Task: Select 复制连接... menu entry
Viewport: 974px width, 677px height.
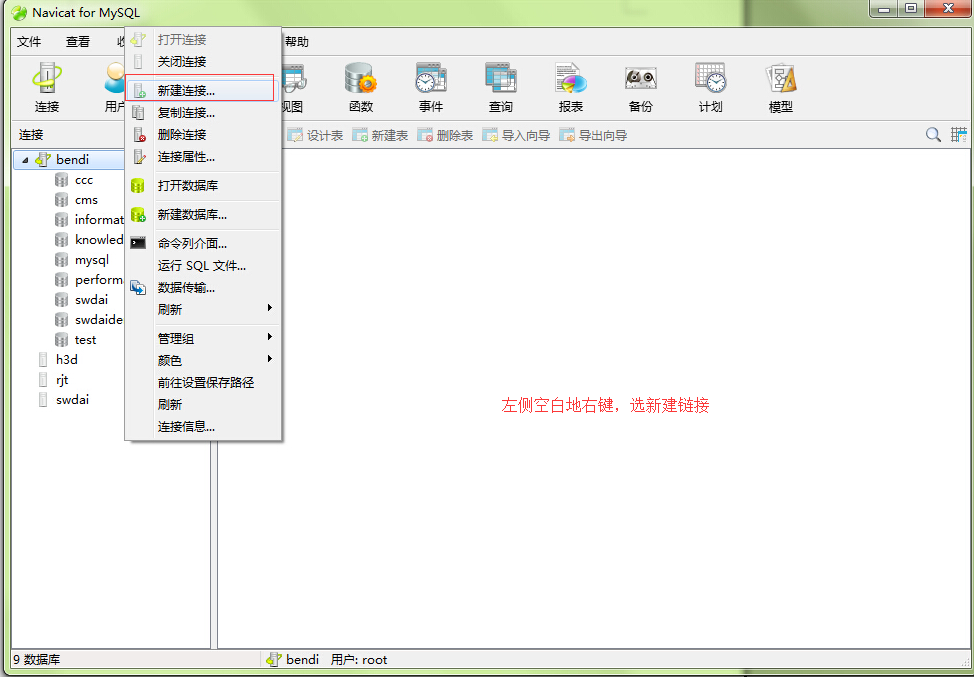Action: pos(203,113)
